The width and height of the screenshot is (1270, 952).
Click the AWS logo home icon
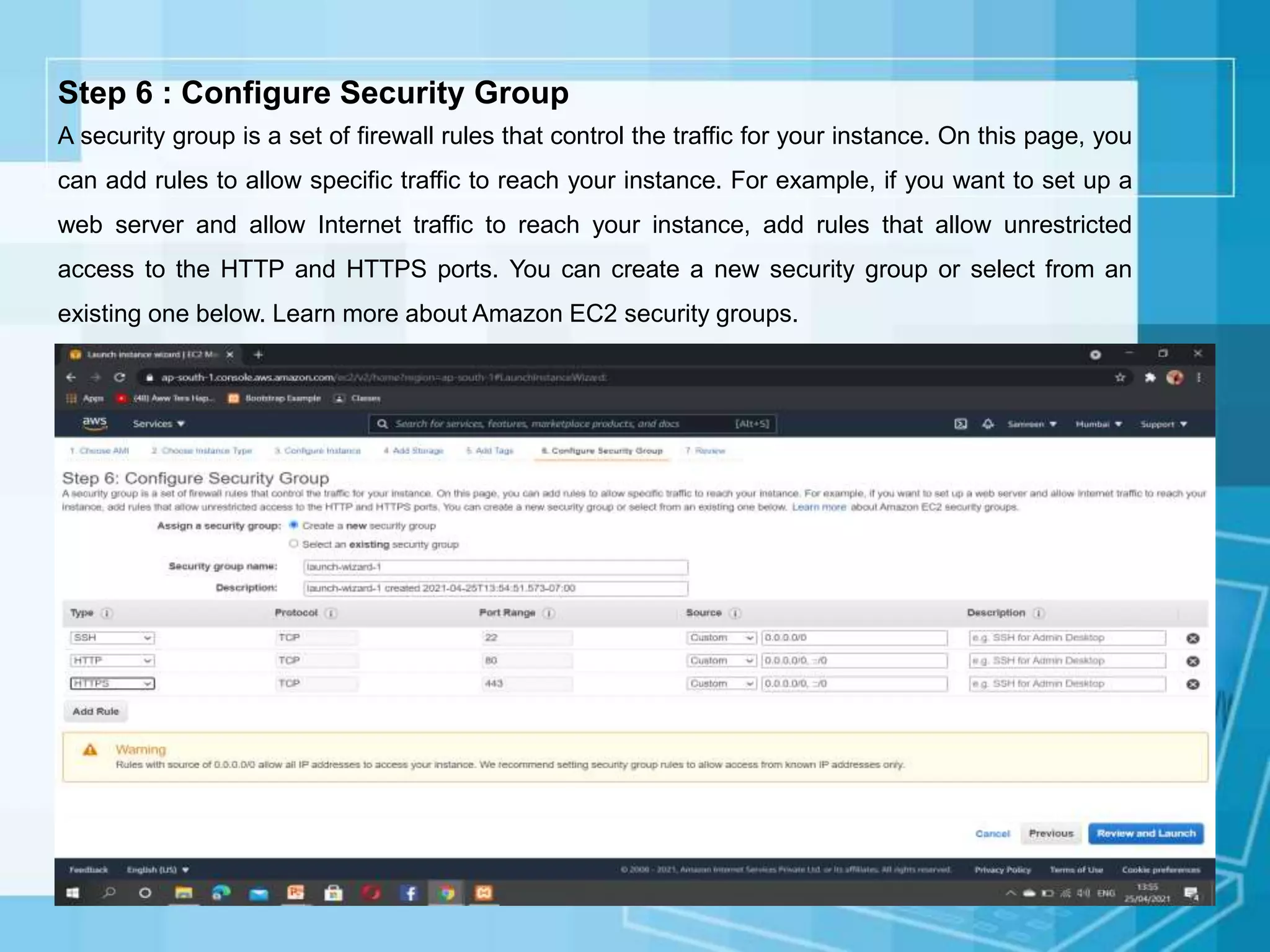click(x=94, y=423)
